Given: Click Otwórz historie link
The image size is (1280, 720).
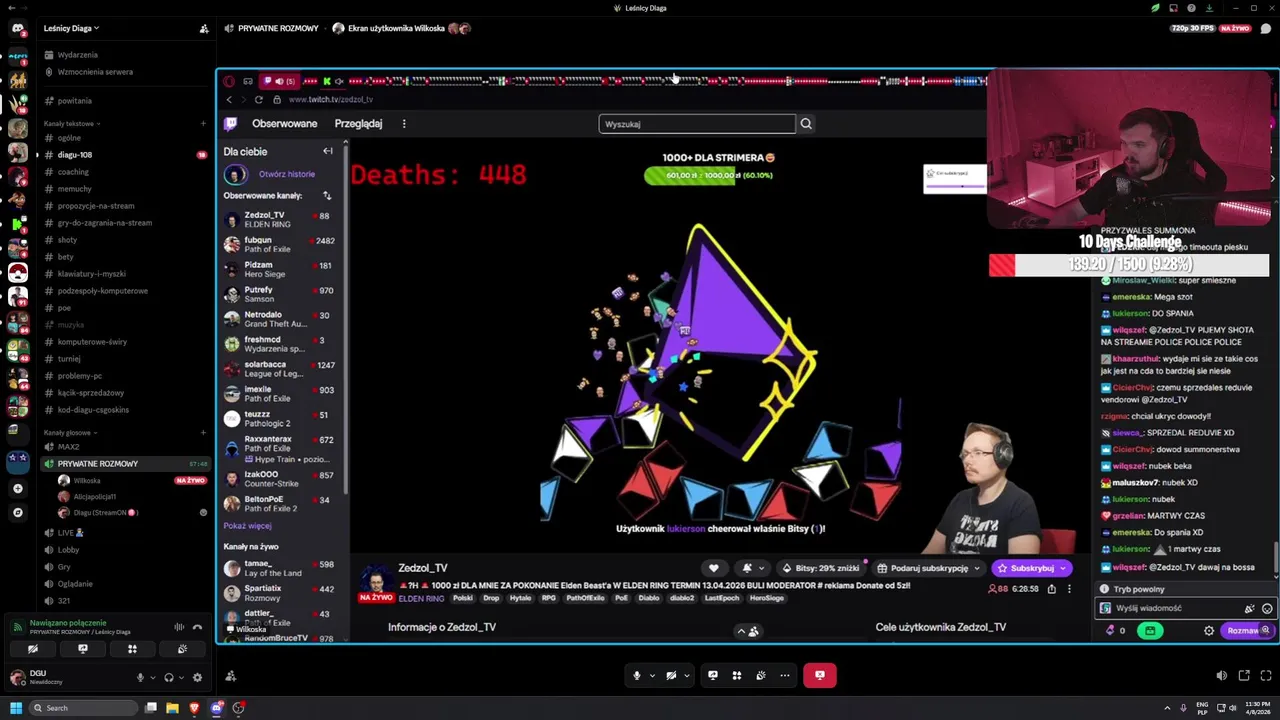Looking at the screenshot, I should (287, 174).
